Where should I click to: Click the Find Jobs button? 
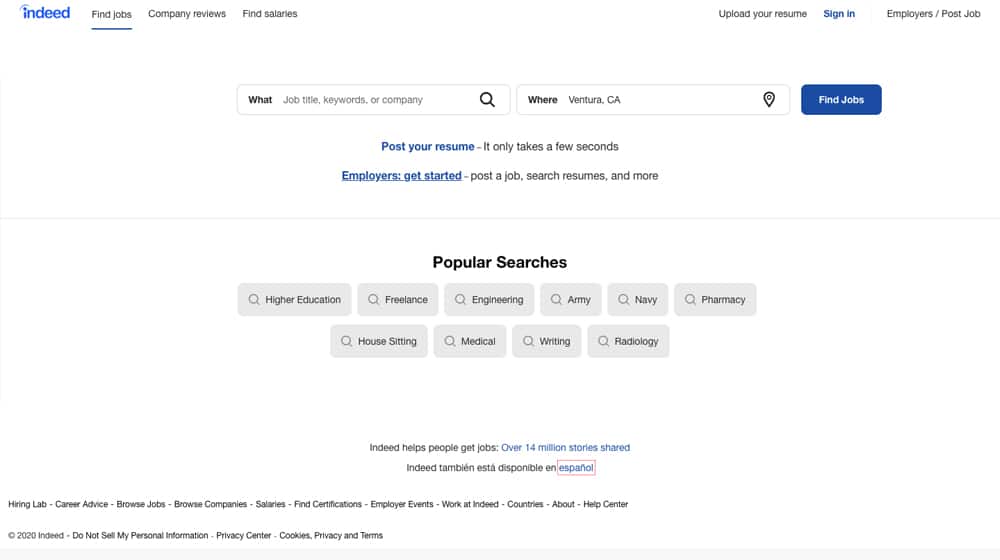(841, 99)
